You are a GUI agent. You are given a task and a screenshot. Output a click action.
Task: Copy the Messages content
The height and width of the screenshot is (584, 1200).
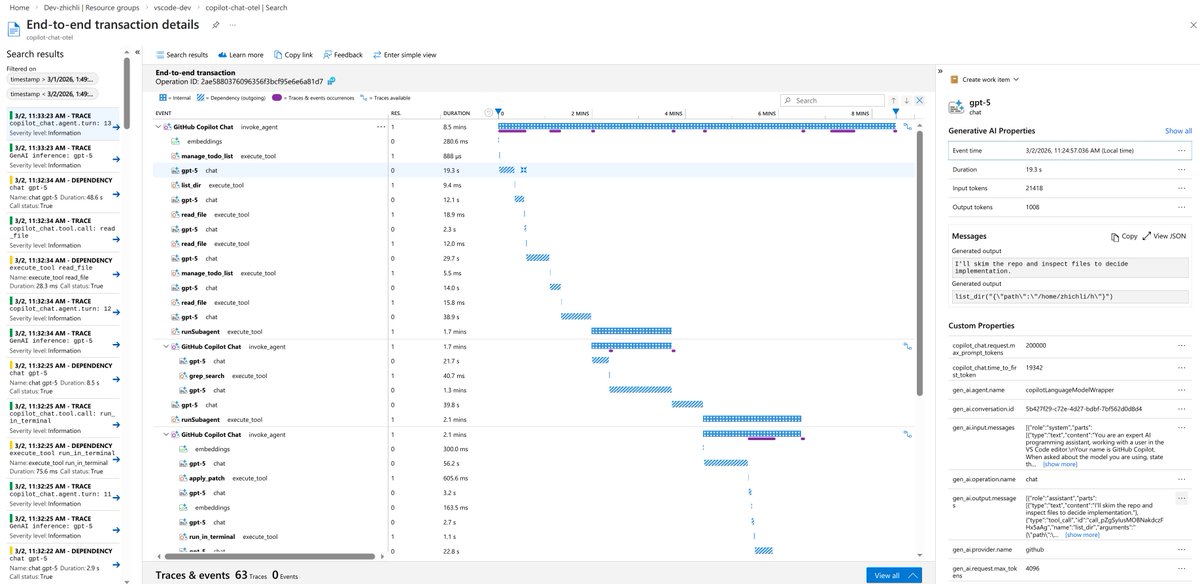[1124, 237]
